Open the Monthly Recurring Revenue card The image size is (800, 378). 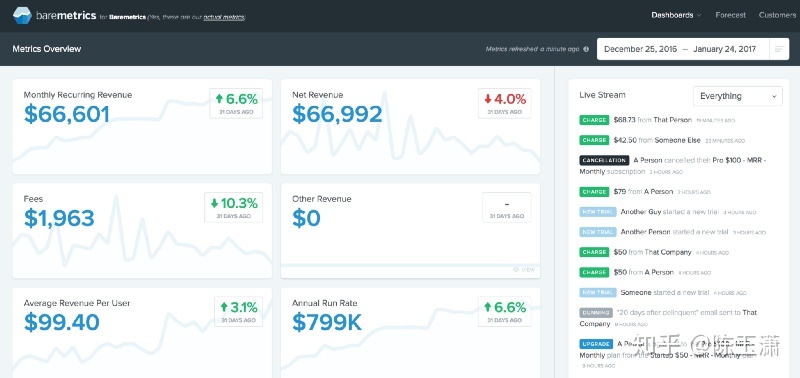click(x=142, y=127)
